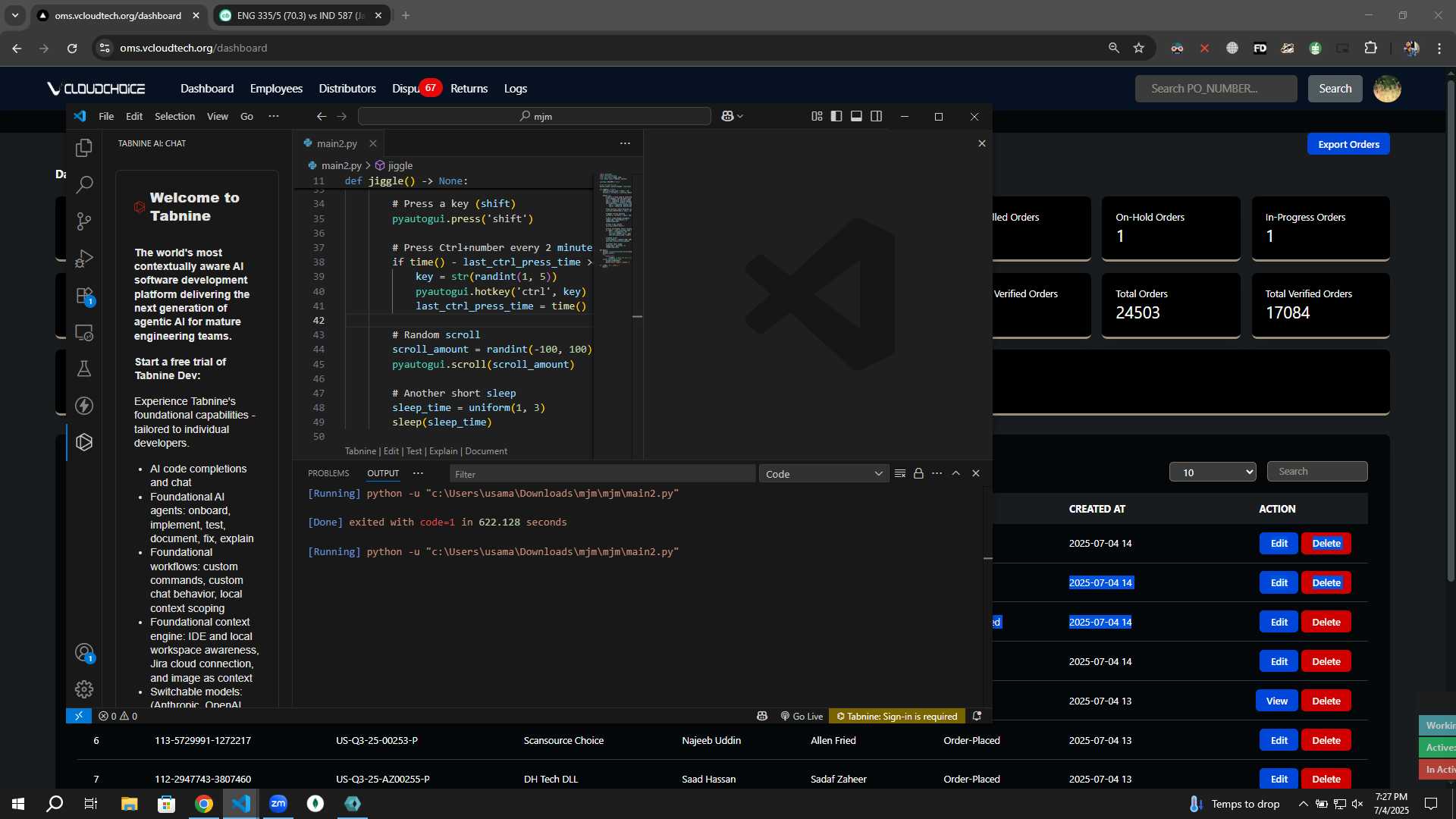Toggle the secondary side bar
The width and height of the screenshot is (1456, 819).
pyautogui.click(x=876, y=116)
